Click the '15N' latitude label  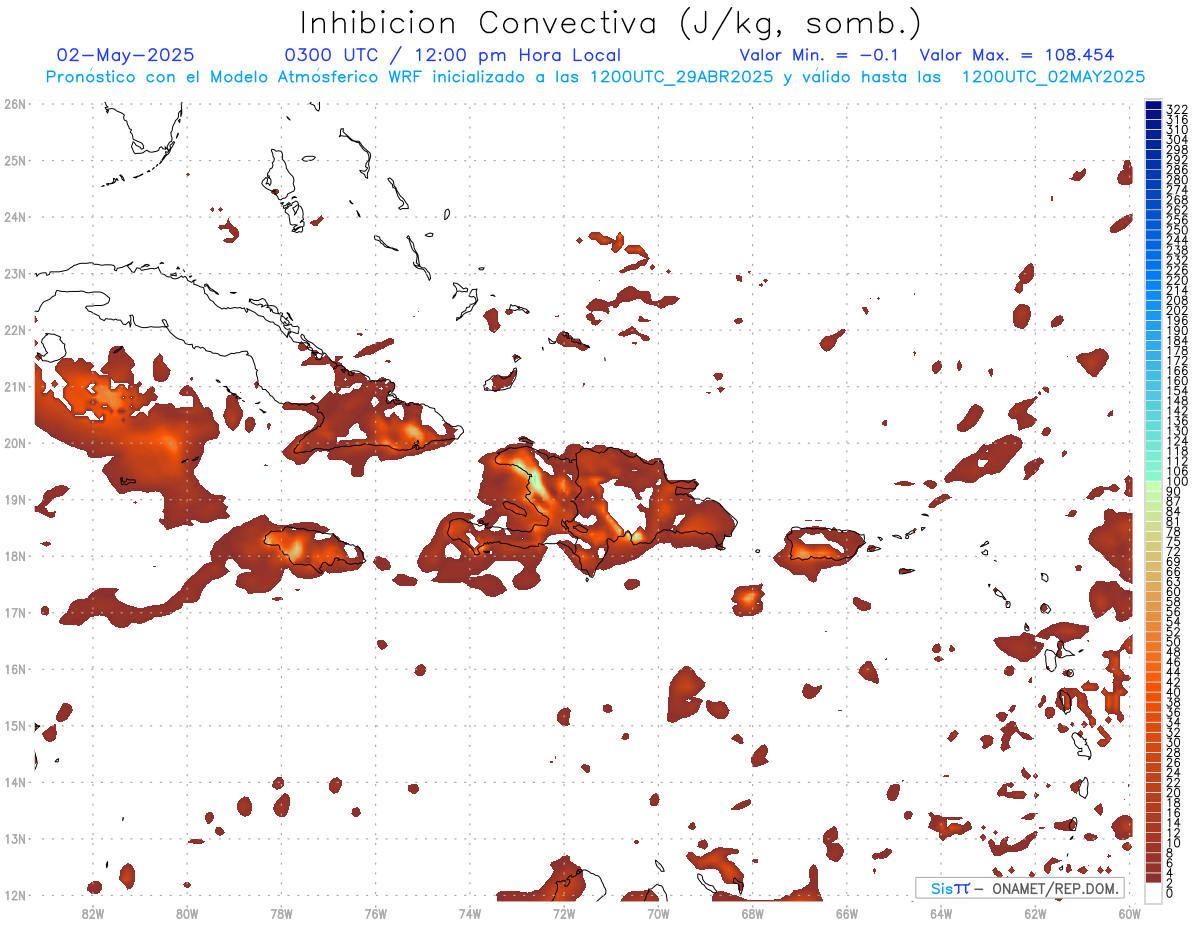coord(14,726)
